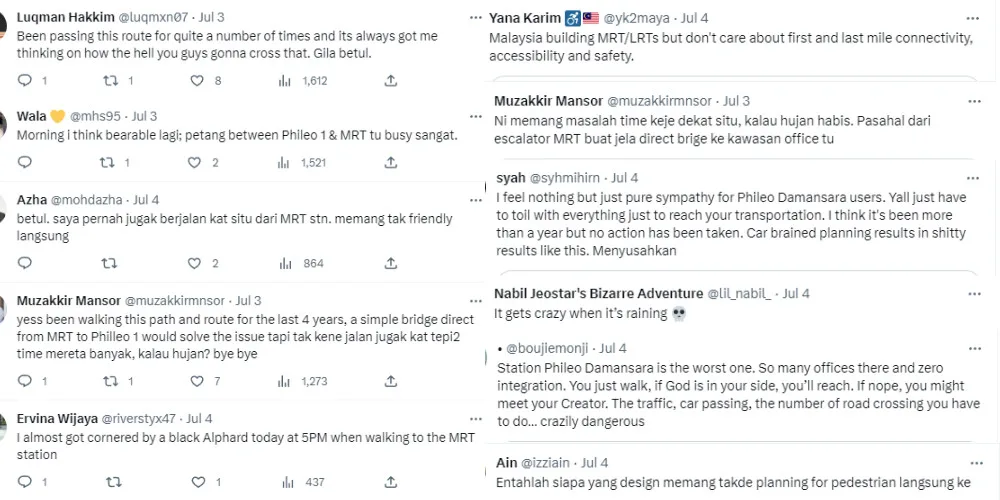Retweet Azha's tweet
The image size is (1000, 500).
(x=110, y=263)
